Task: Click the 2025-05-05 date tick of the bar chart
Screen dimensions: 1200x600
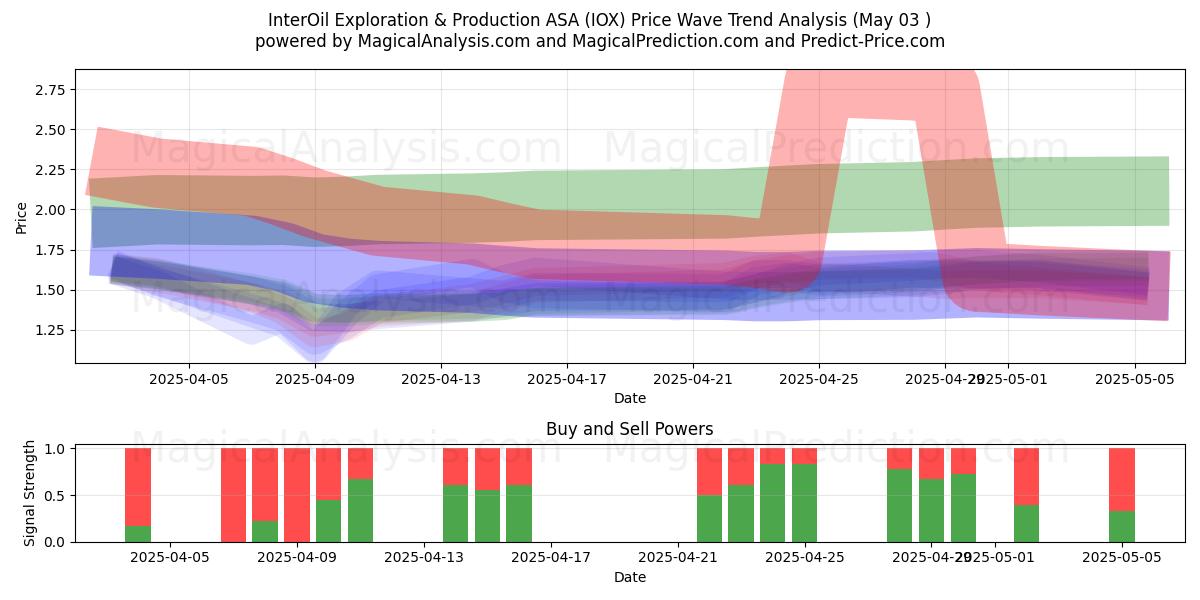Action: point(1122,559)
